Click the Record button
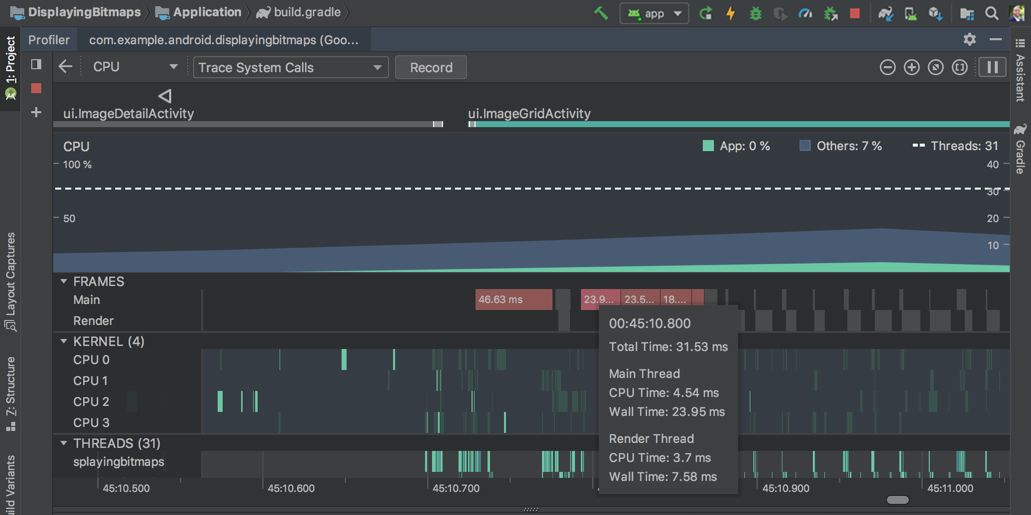This screenshot has height=515, width=1031. coord(431,67)
